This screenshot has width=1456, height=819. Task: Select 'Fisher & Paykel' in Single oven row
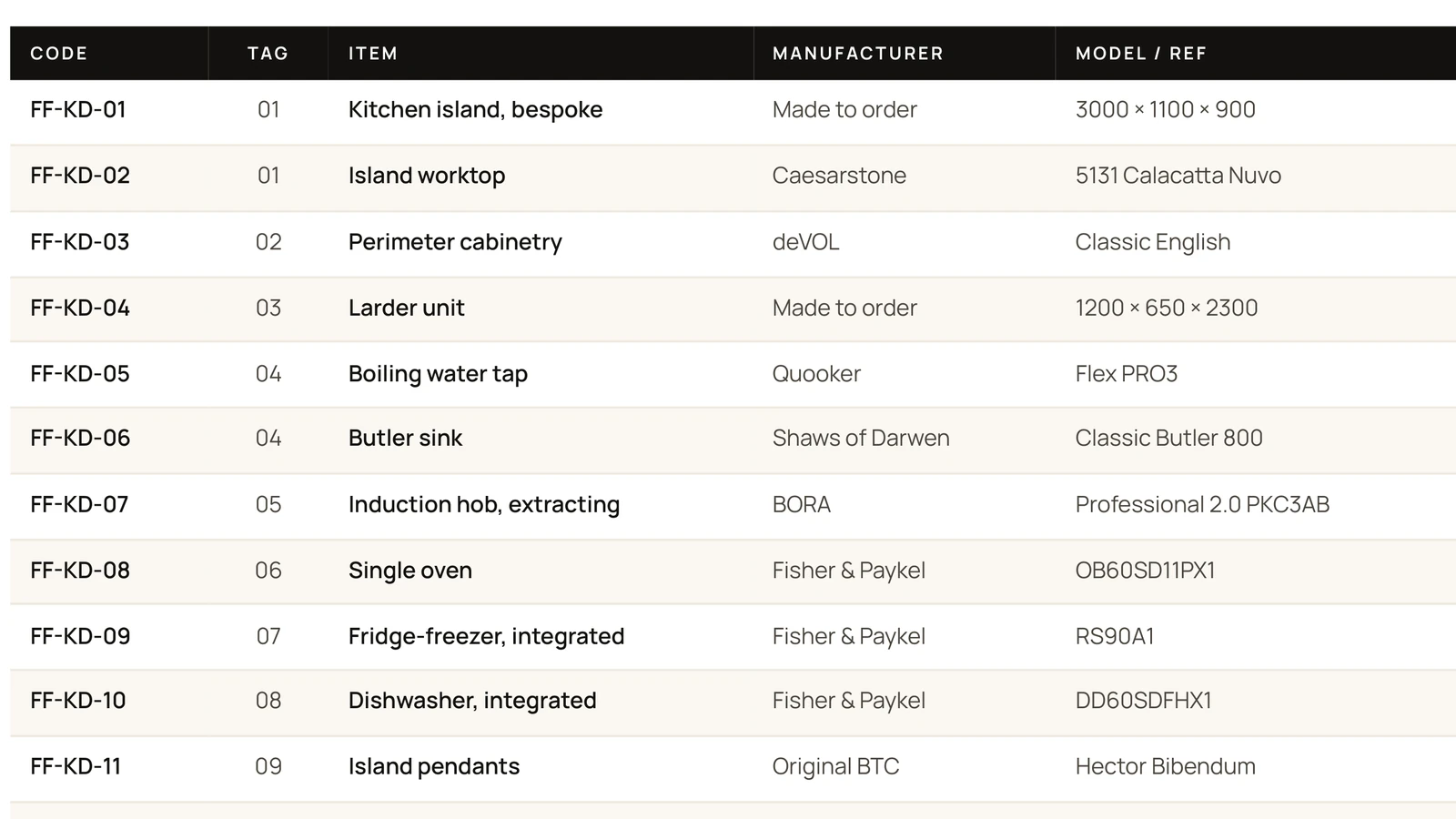click(x=849, y=571)
